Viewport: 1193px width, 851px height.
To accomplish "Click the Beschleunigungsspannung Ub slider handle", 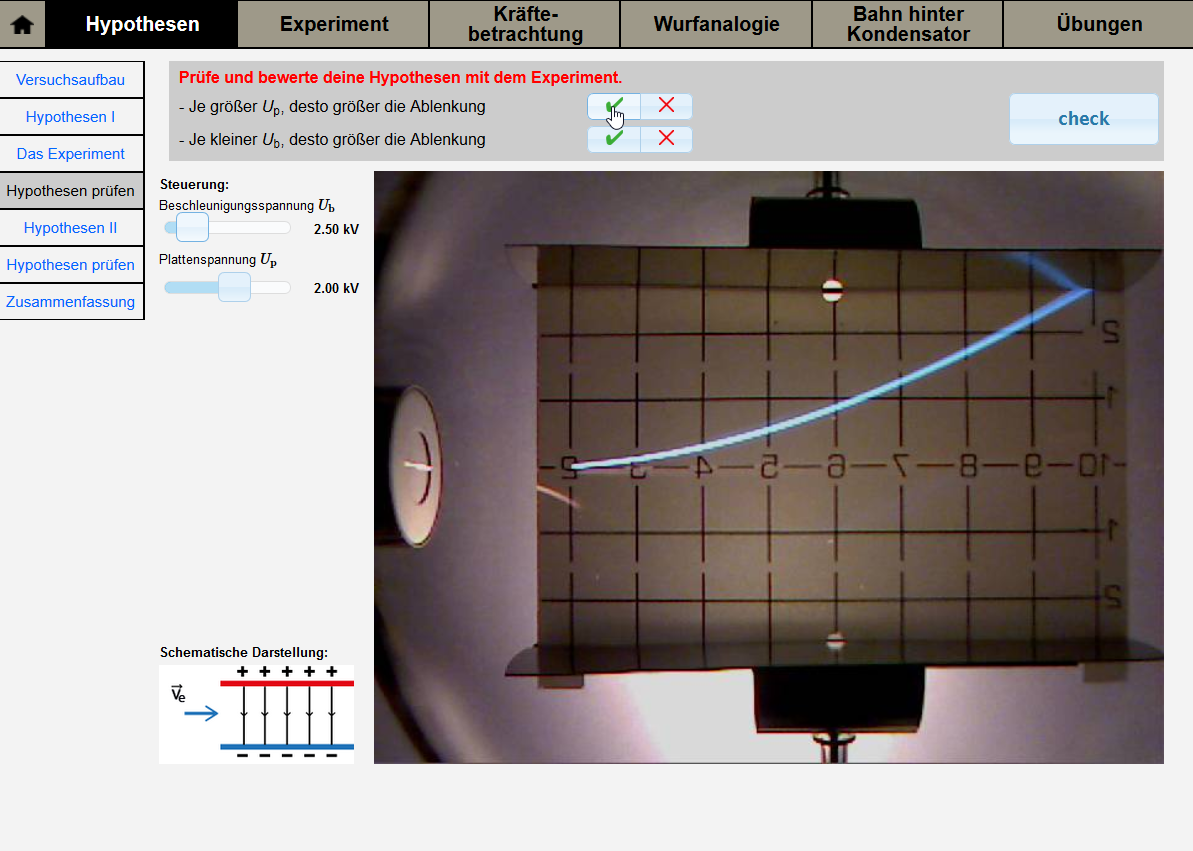I will click(192, 228).
